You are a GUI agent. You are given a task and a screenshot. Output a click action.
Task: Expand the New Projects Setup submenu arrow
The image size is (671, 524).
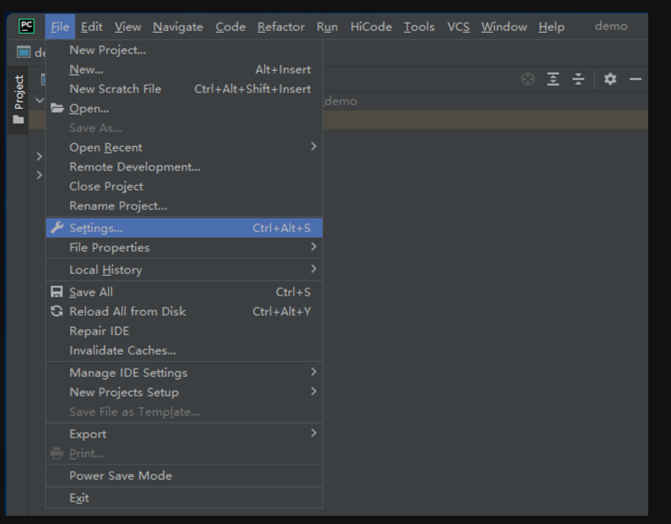click(x=314, y=391)
